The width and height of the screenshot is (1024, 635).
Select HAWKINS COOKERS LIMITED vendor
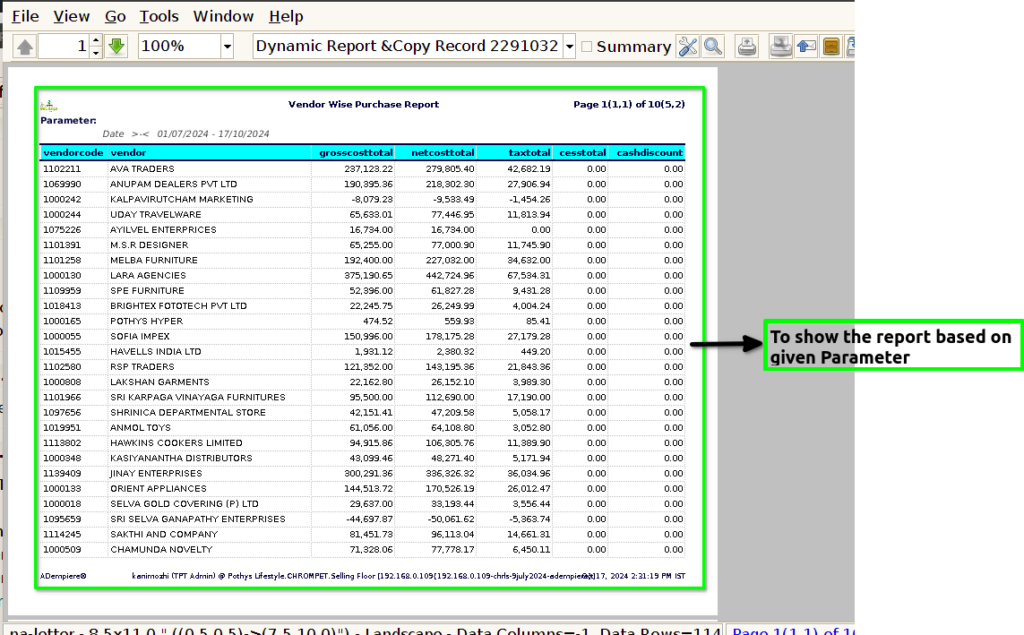tap(176, 443)
